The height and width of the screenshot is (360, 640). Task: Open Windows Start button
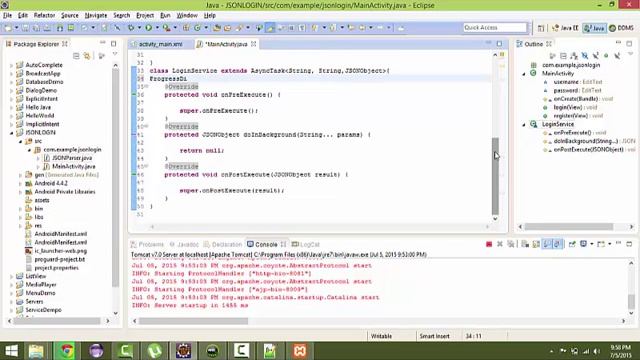click(x=11, y=351)
